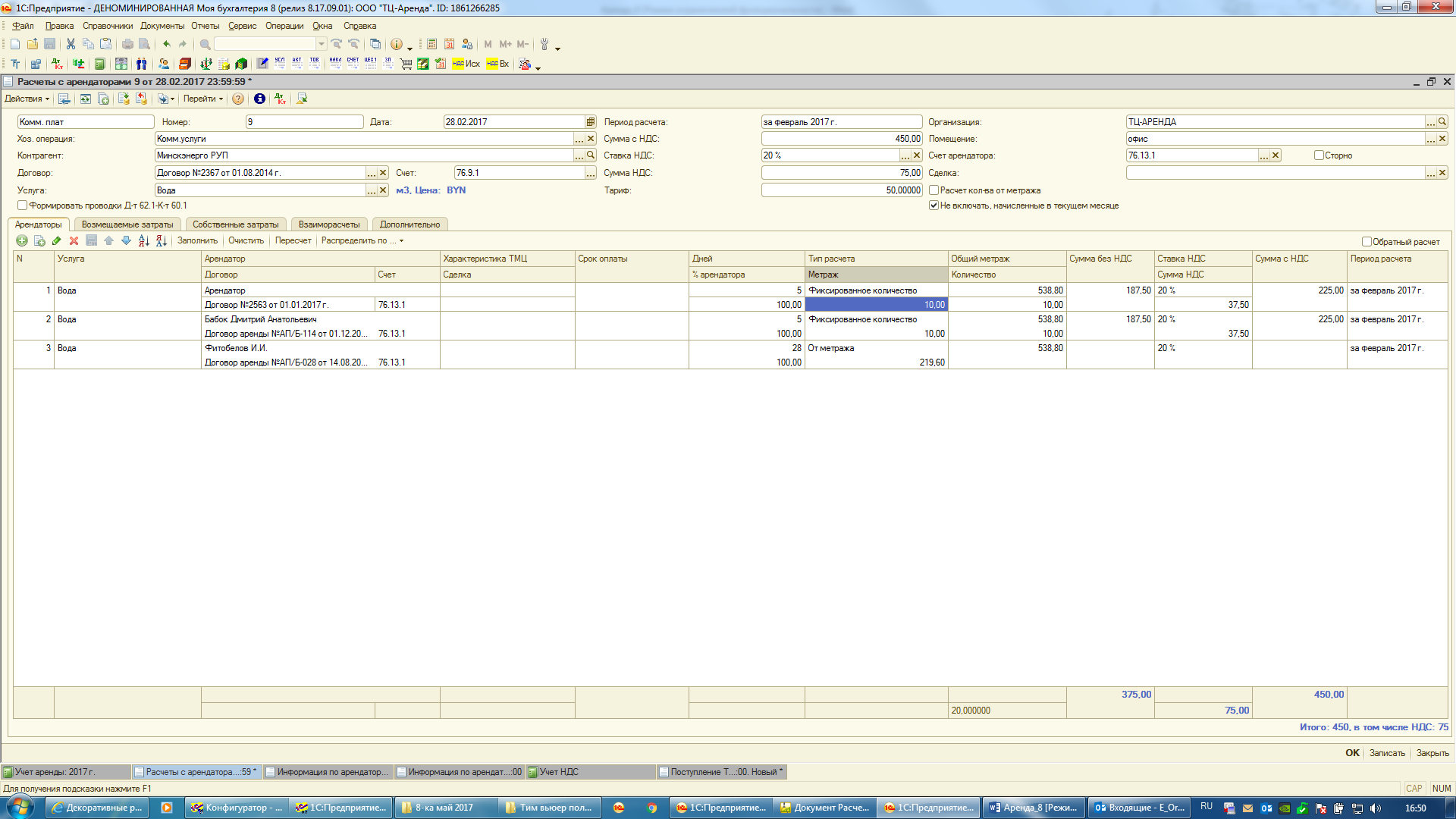Click the Записать button

1386,753
